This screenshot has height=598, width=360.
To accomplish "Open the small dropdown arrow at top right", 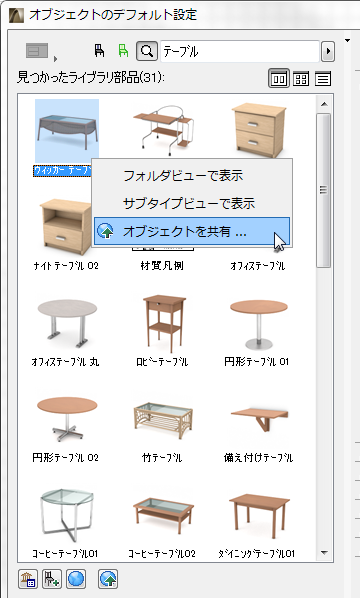I will tap(347, 40).
